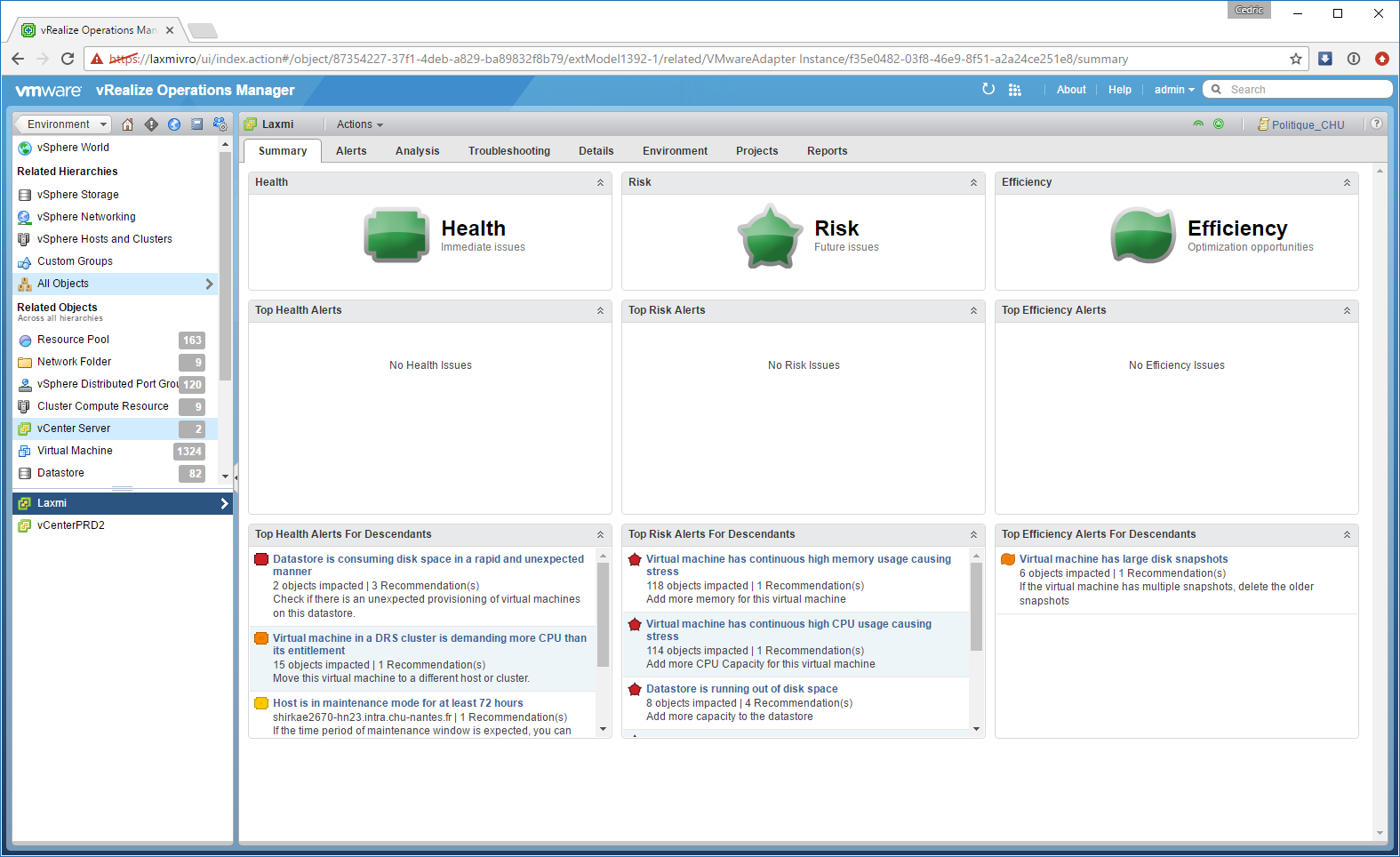This screenshot has height=857, width=1400.
Task: Open the Content notebook icon in left toolbar
Action: [x=197, y=124]
